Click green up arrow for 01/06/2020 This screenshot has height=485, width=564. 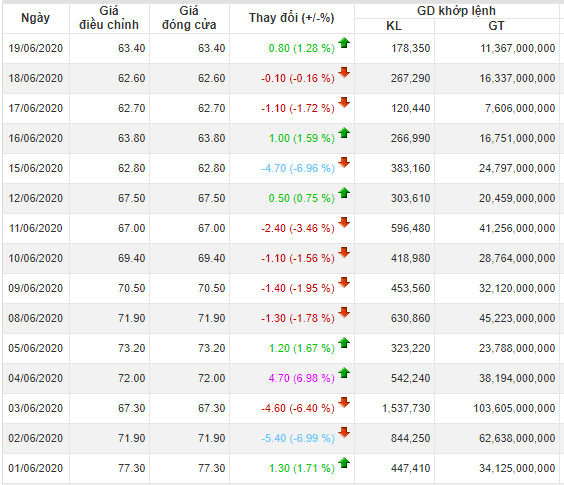coord(344,463)
